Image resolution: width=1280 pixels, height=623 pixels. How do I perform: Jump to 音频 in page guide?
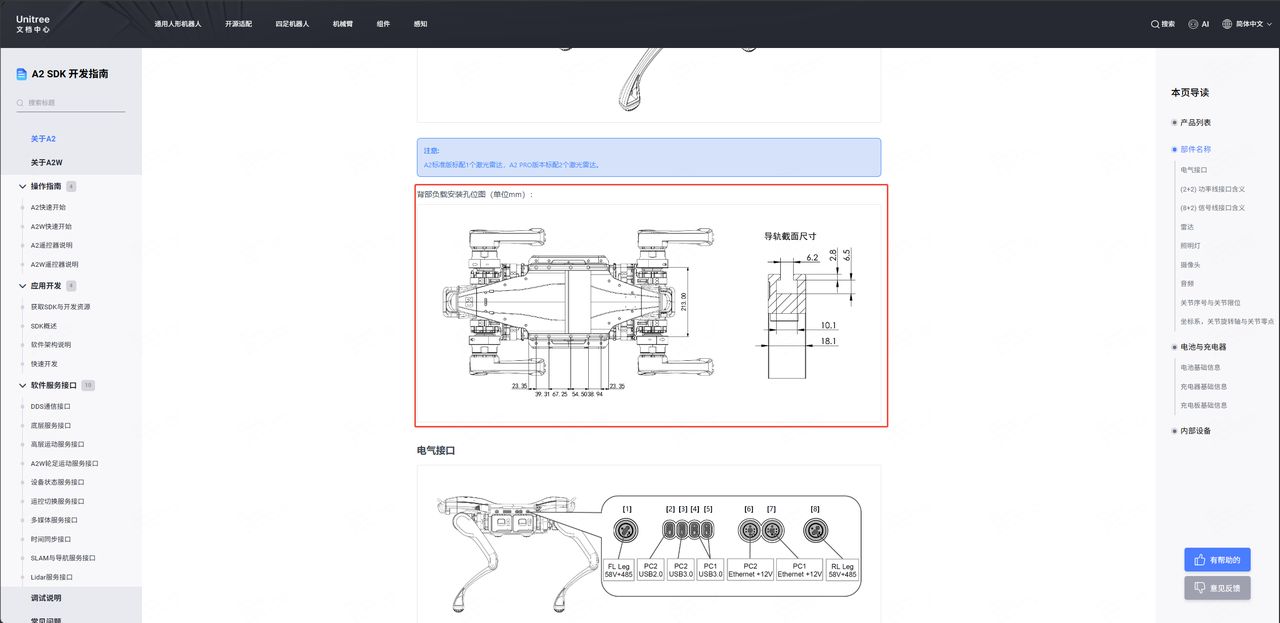pyautogui.click(x=1187, y=284)
